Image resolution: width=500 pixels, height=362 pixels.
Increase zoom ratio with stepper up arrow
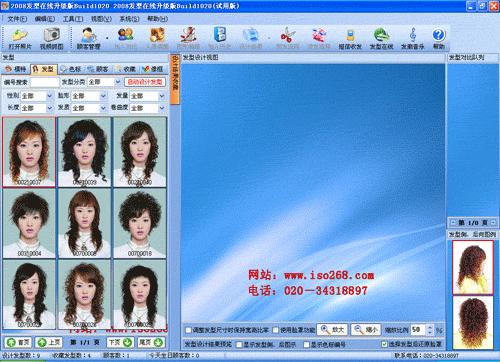[430, 327]
